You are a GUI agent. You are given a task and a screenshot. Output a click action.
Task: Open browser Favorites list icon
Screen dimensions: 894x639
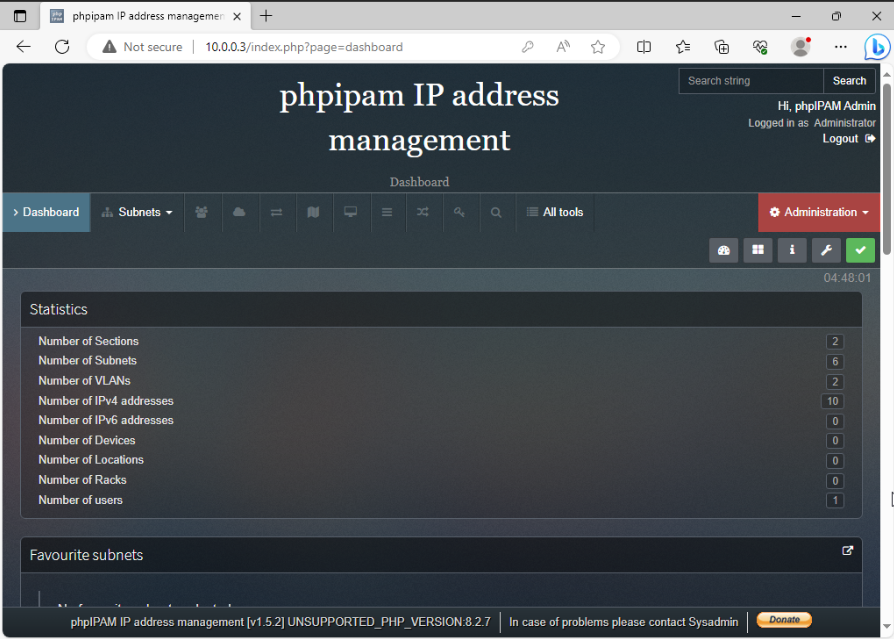pyautogui.click(x=682, y=47)
